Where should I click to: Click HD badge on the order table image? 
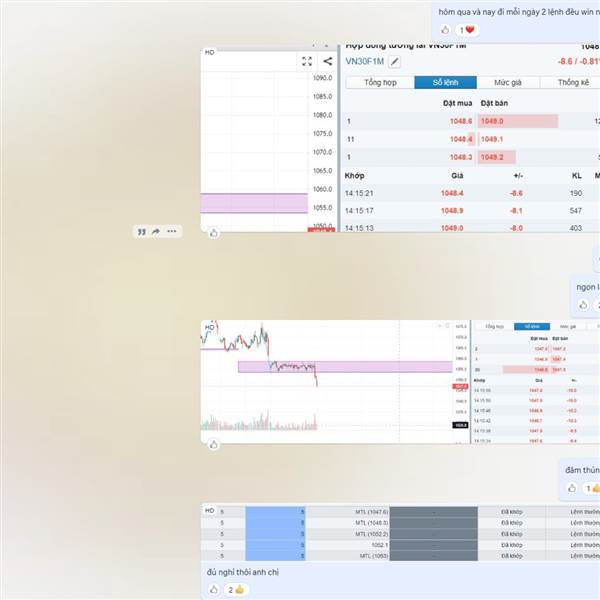click(x=209, y=510)
